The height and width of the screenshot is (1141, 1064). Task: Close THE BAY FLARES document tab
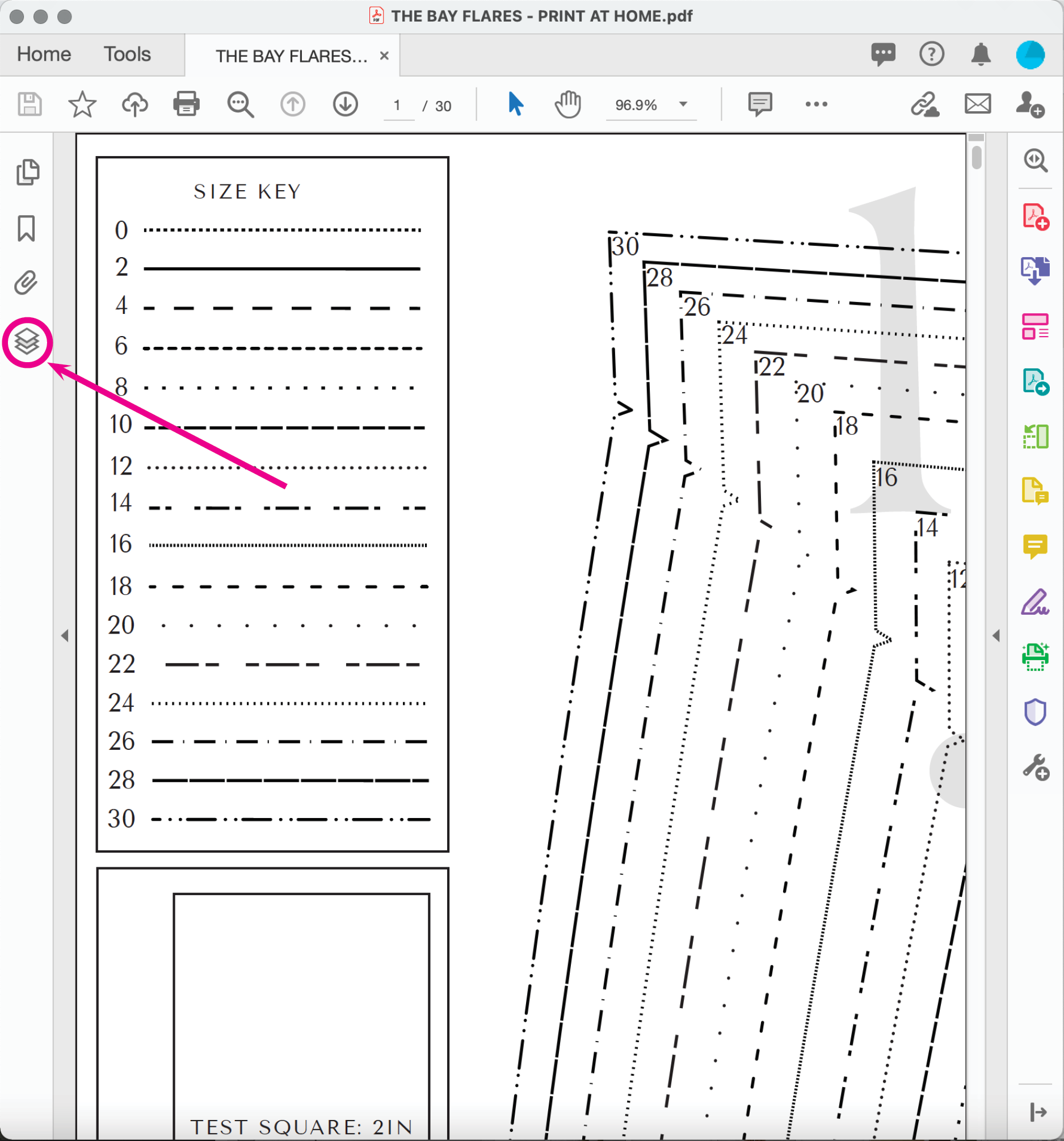(x=384, y=56)
